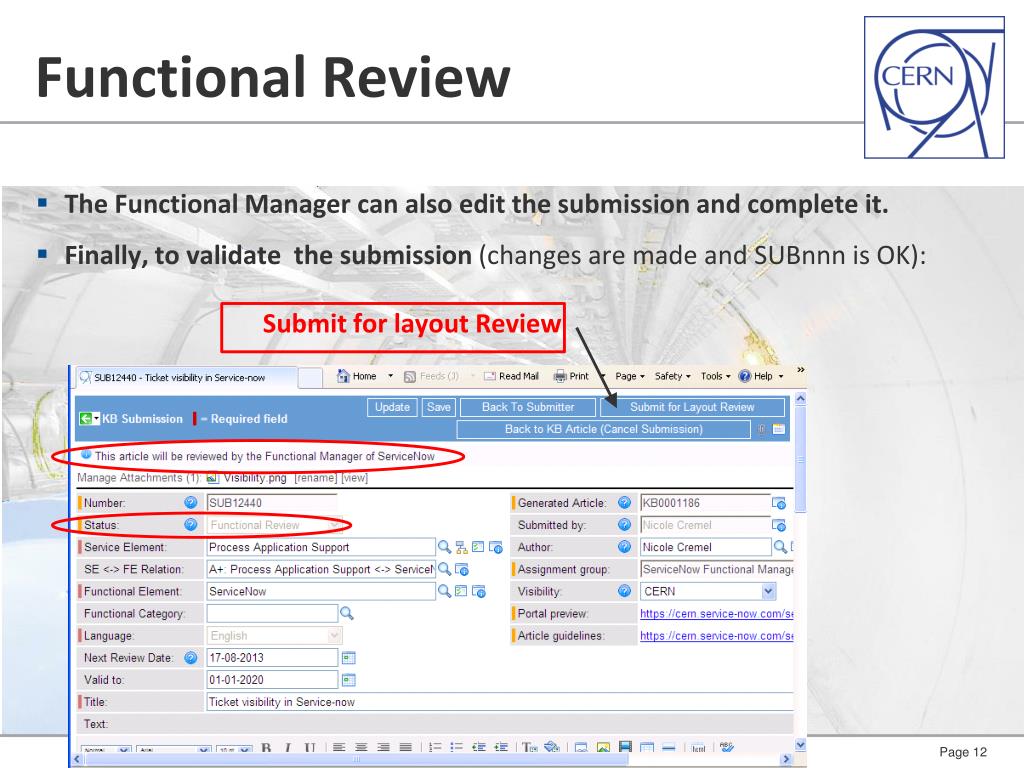
Task: Click the Functional Category input field
Action: (272, 613)
